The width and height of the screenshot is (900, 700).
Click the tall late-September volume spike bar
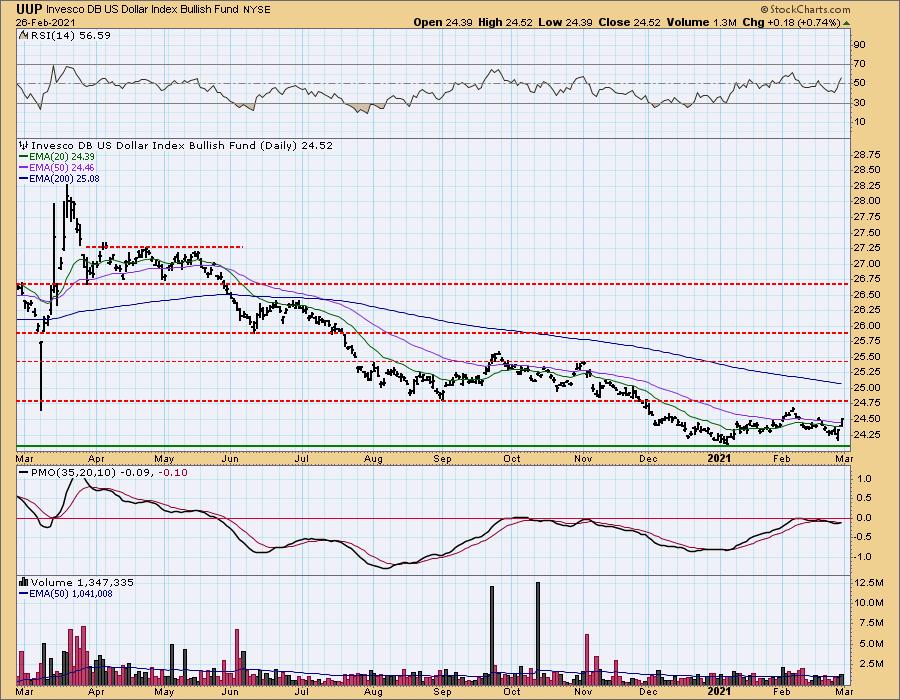(x=492, y=635)
